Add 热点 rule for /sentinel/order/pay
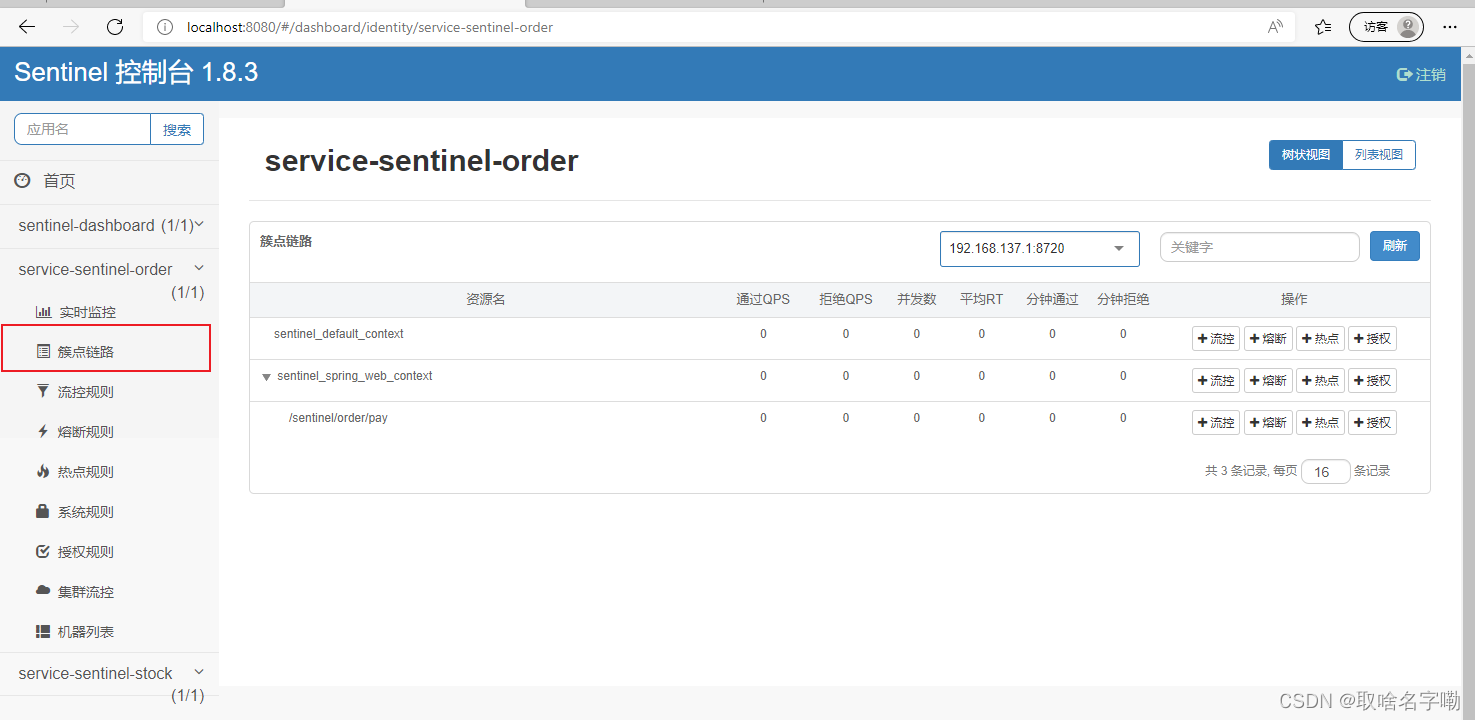The height and width of the screenshot is (720, 1475). [x=1320, y=423]
